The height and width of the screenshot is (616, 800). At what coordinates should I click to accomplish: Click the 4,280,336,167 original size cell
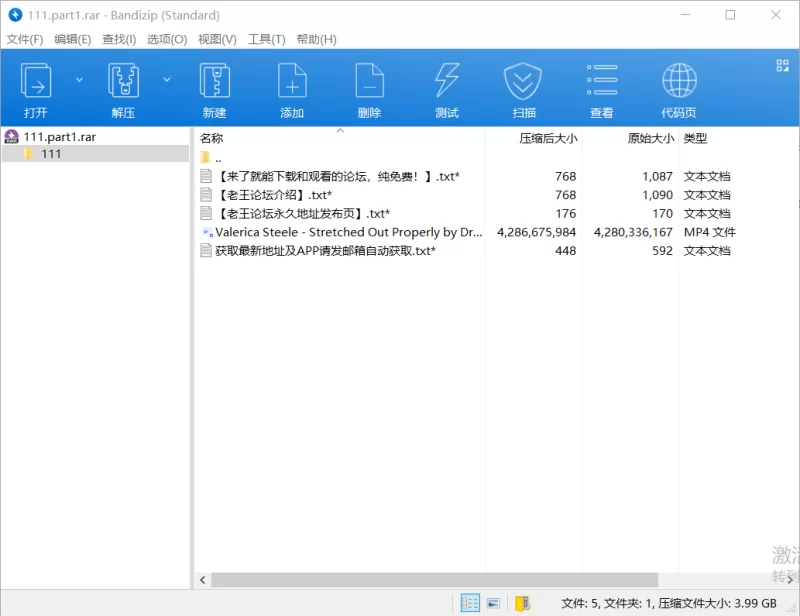tap(633, 232)
